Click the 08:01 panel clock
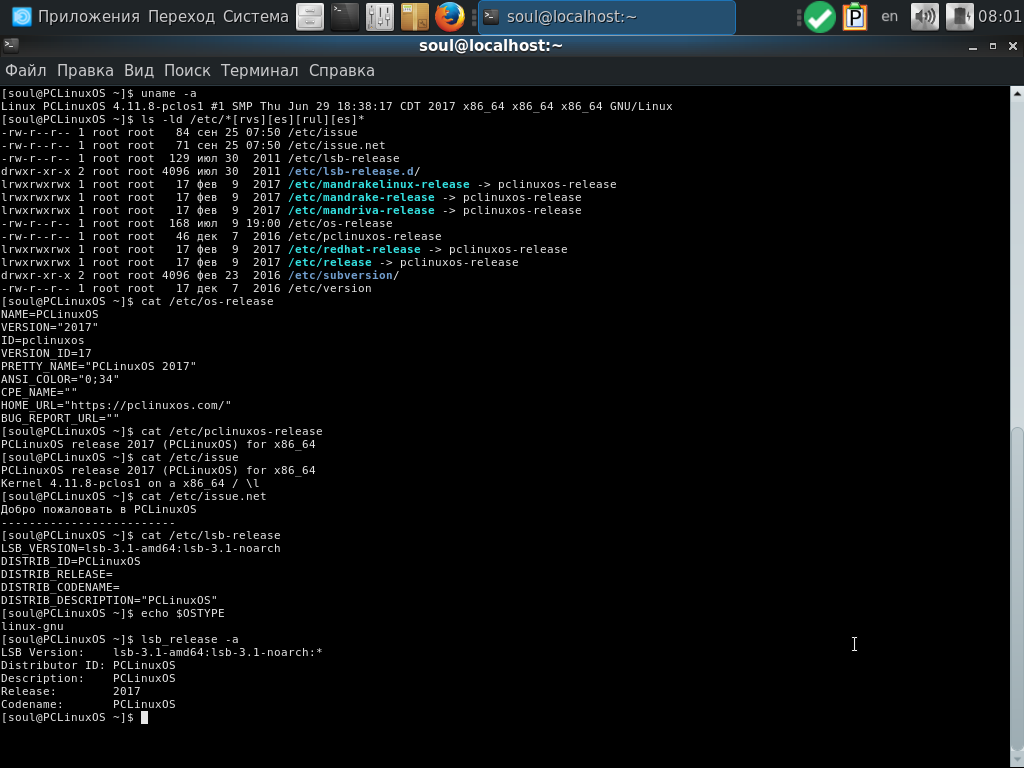Screen dimensions: 1024x768 tap(1000, 16)
